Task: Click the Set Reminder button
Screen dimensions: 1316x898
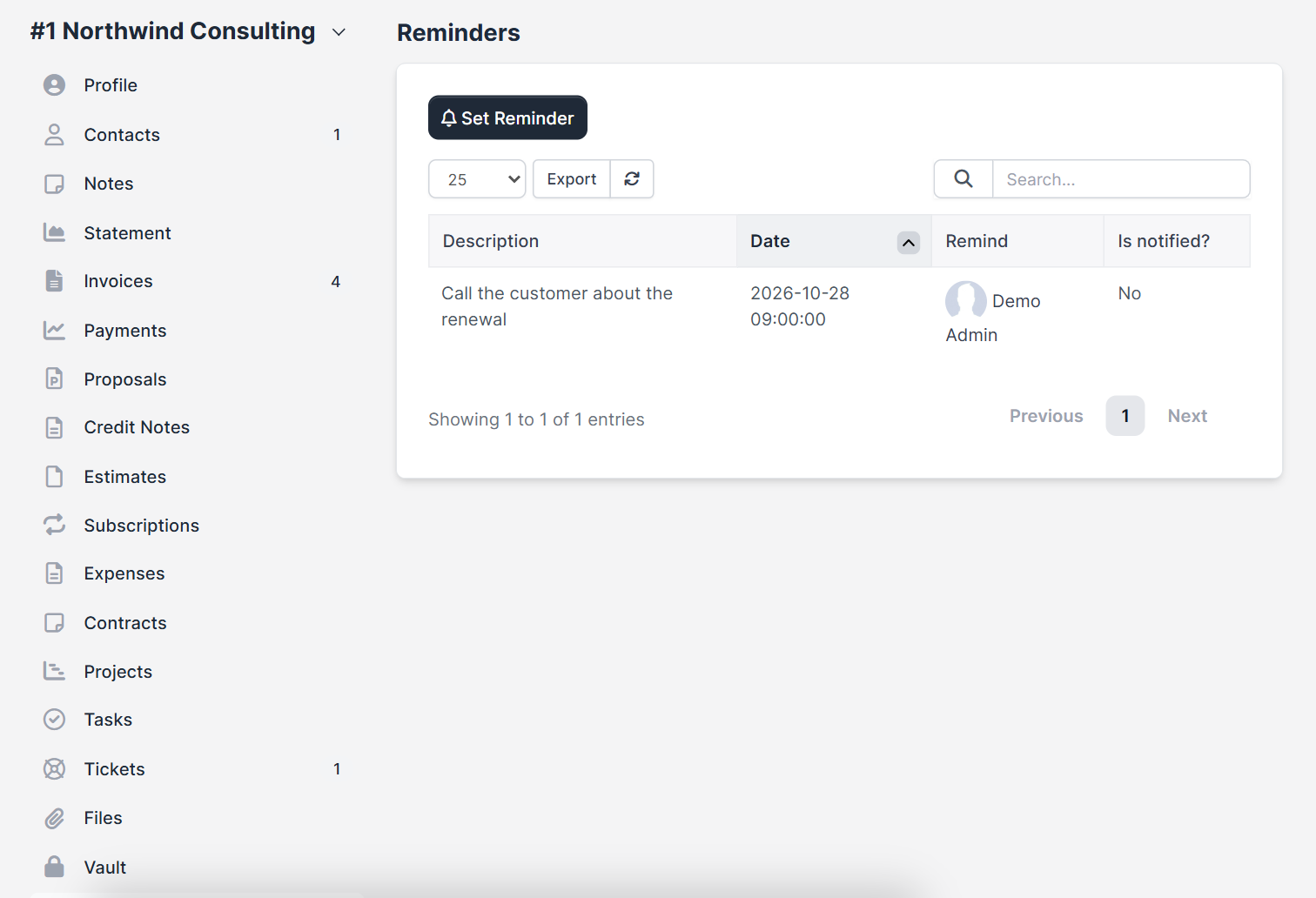Action: click(507, 117)
